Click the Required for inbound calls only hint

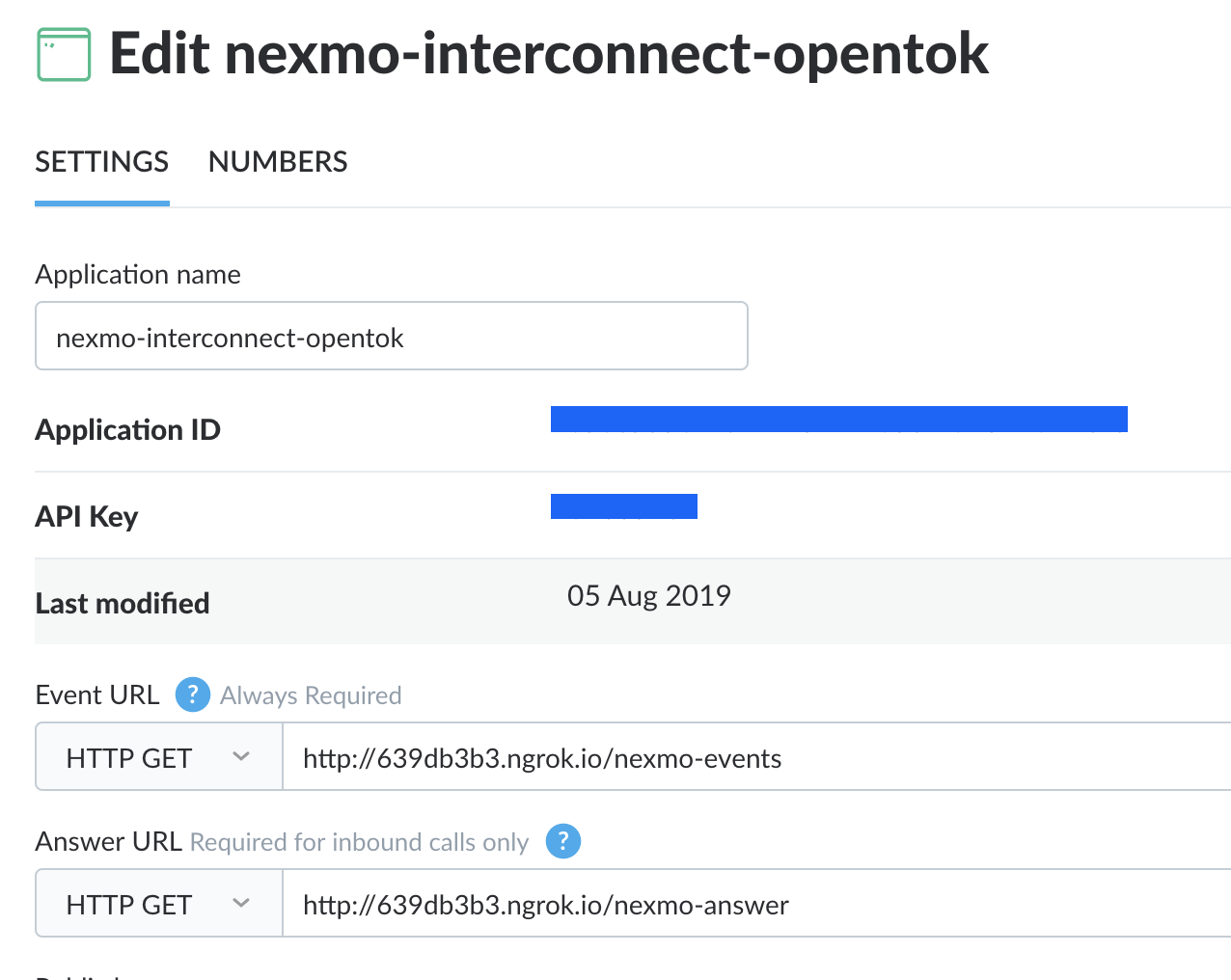click(359, 842)
